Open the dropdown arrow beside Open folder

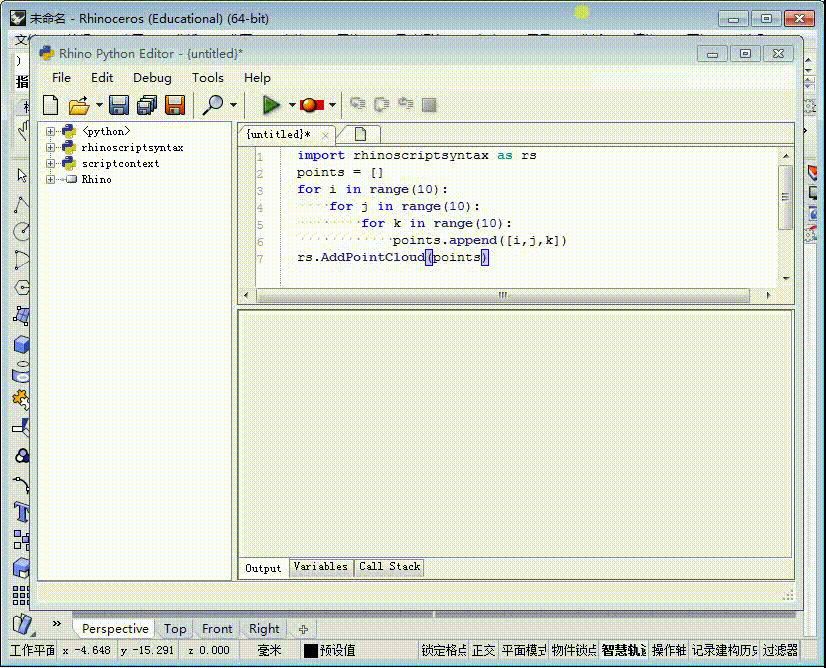99,105
